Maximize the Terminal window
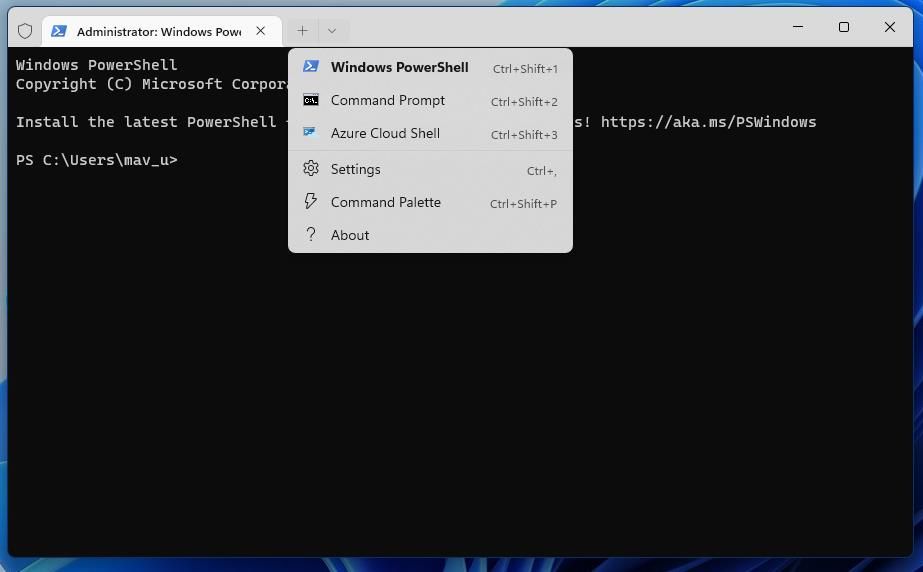 point(844,27)
